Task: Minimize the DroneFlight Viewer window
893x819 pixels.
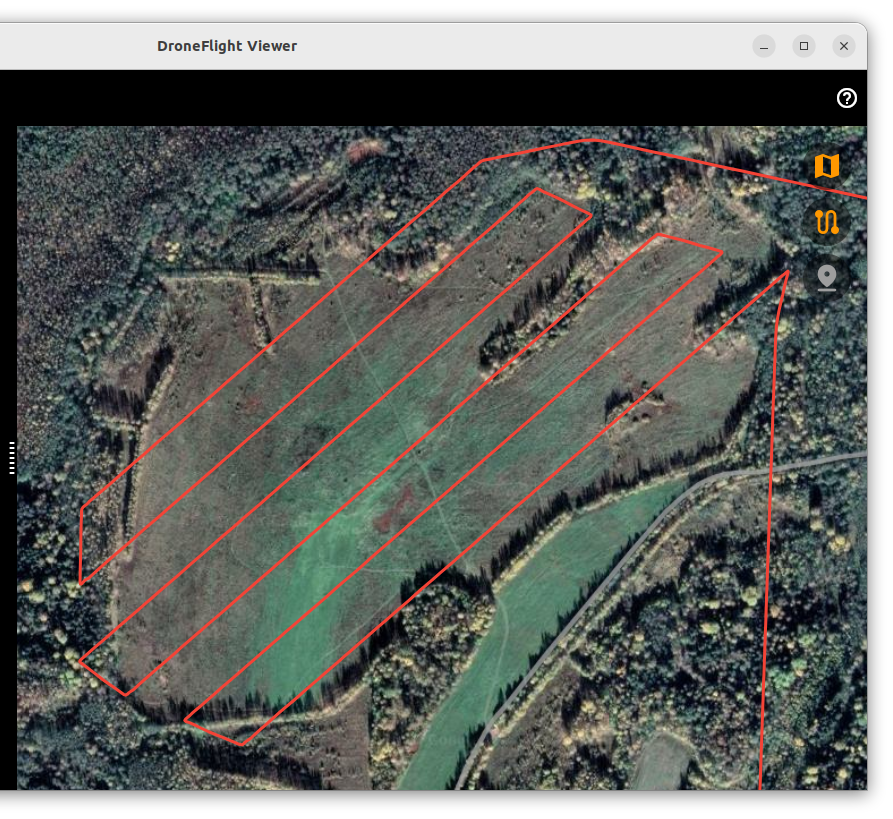Action: 764,46
